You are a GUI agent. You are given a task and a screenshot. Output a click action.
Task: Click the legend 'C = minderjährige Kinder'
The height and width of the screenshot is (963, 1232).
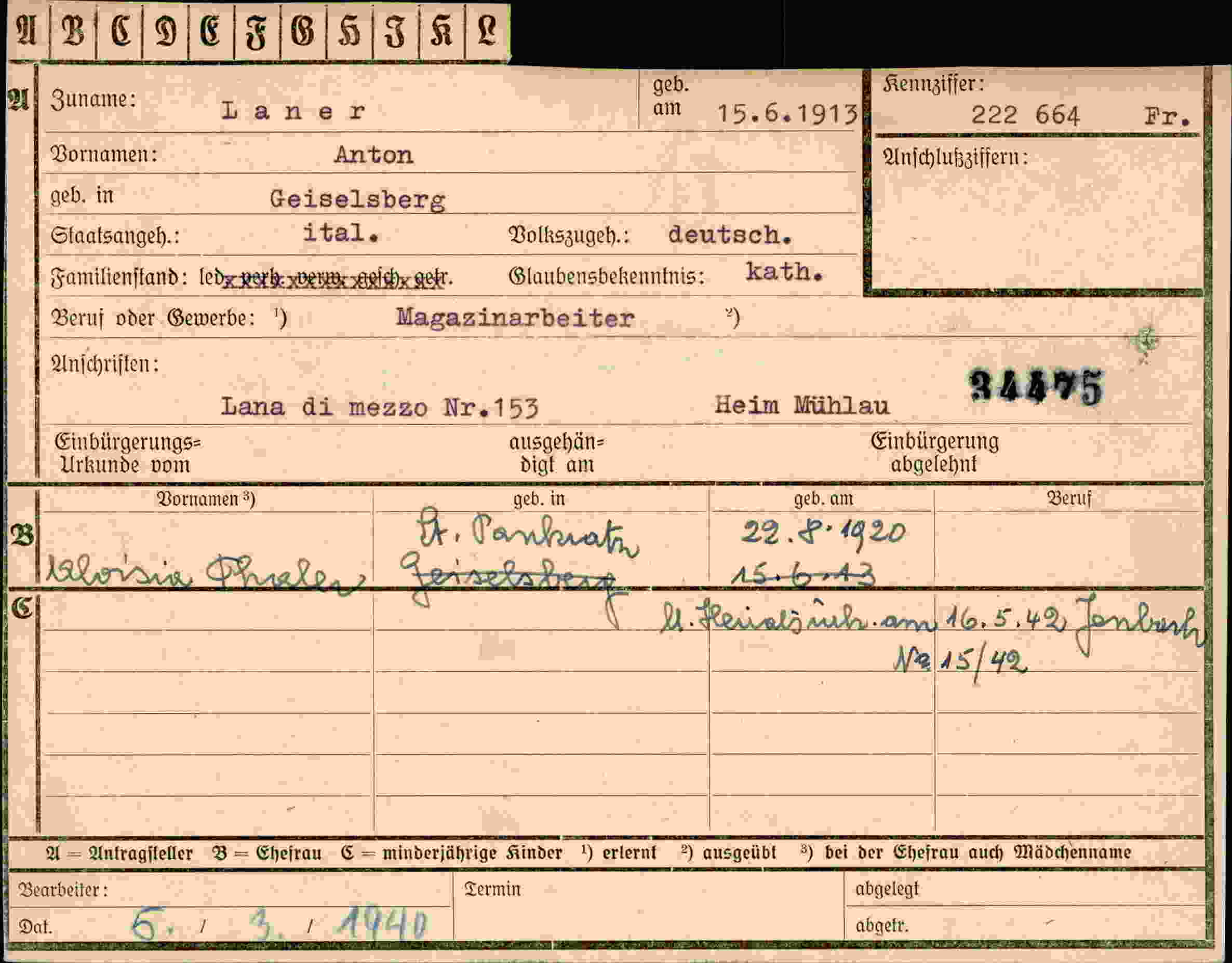(x=452, y=853)
